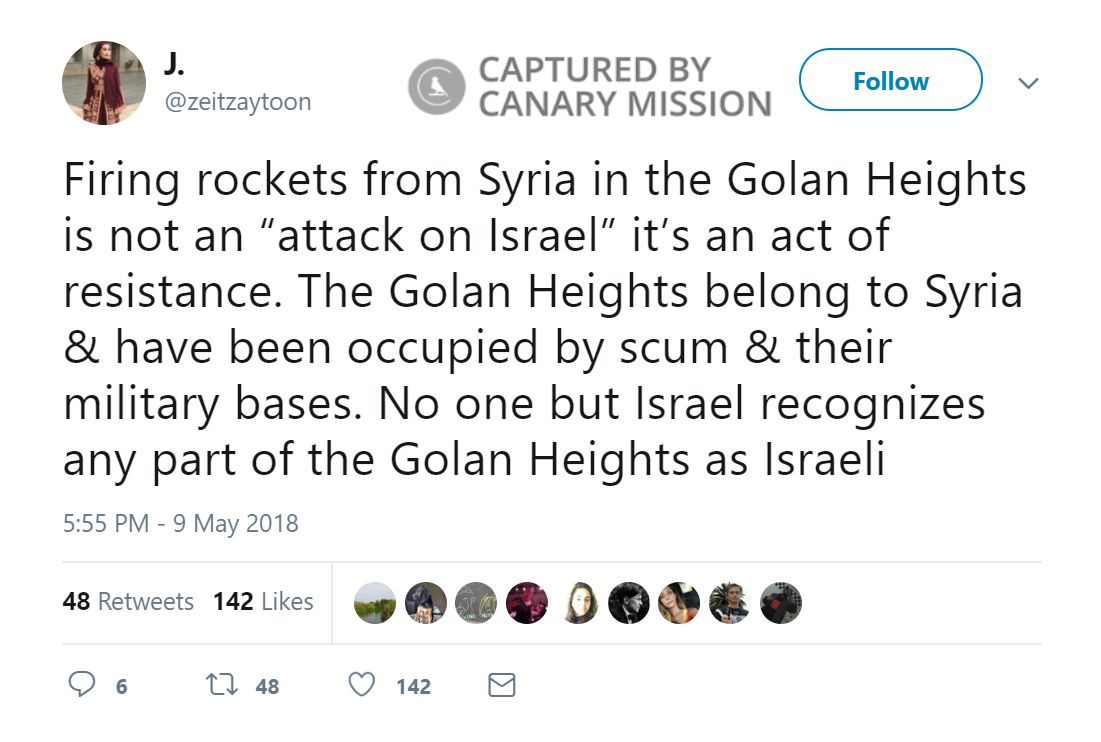Reply to the tweet

pos(82,686)
